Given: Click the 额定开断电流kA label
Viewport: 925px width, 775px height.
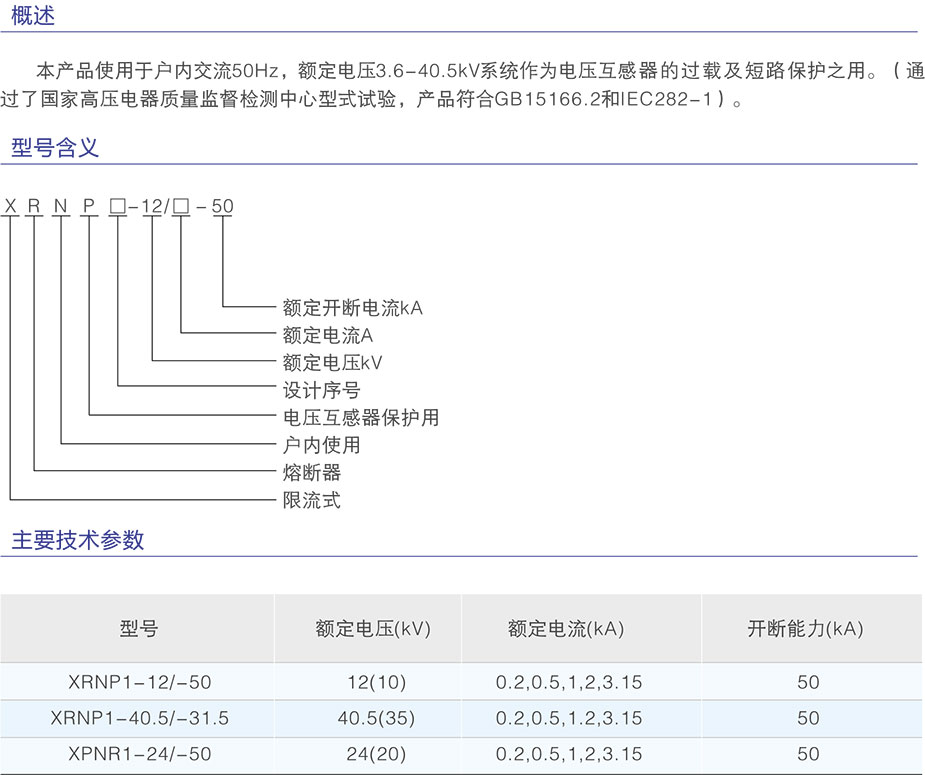Looking at the screenshot, I should (353, 308).
